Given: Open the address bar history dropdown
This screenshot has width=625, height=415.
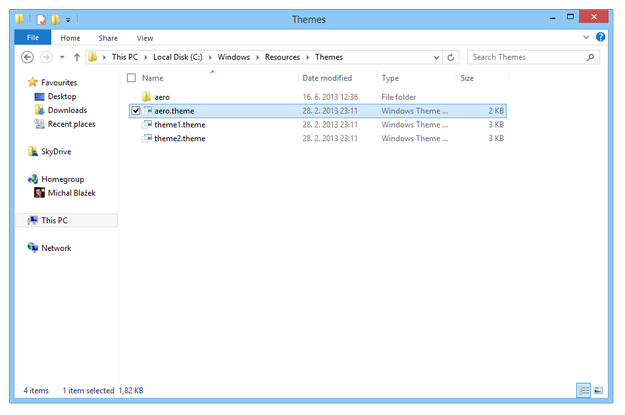Looking at the screenshot, I should (436, 57).
